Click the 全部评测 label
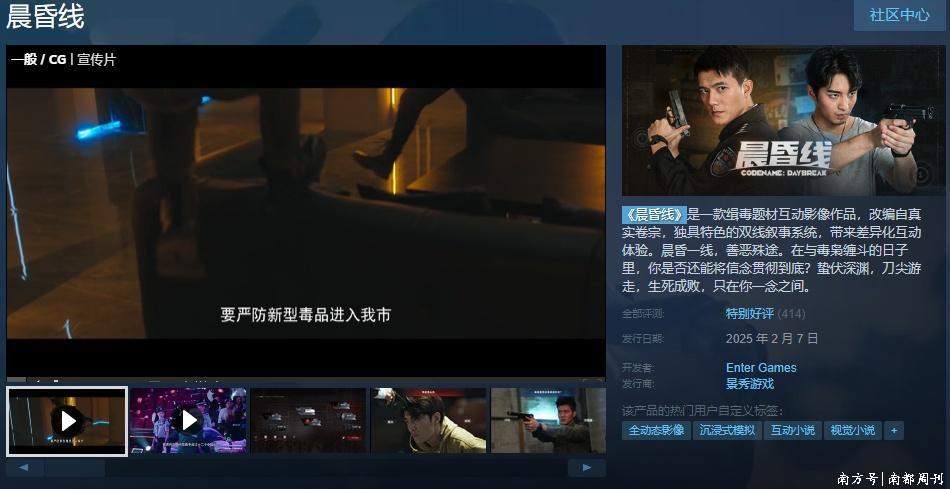950x489 pixels. [643, 314]
